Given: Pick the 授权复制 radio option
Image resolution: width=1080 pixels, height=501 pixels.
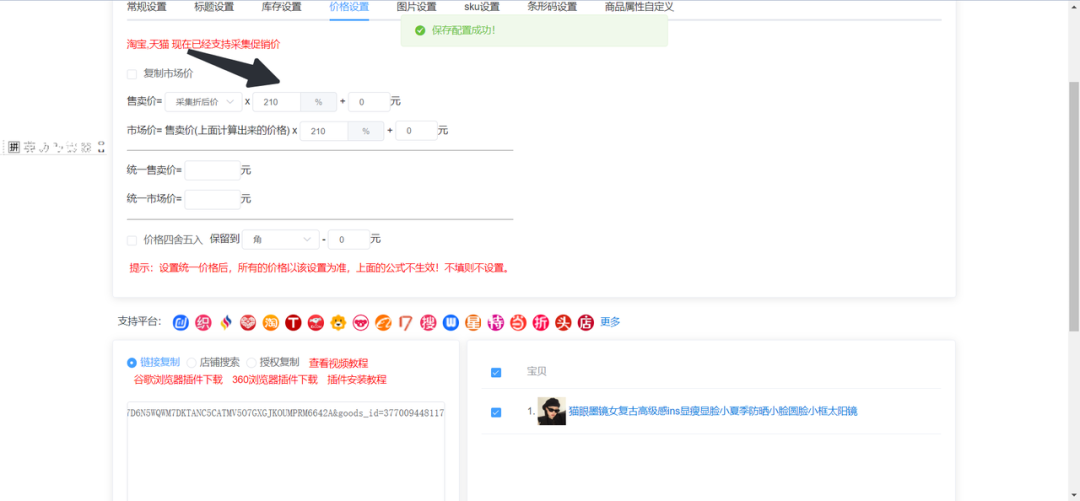Looking at the screenshot, I should tap(251, 362).
